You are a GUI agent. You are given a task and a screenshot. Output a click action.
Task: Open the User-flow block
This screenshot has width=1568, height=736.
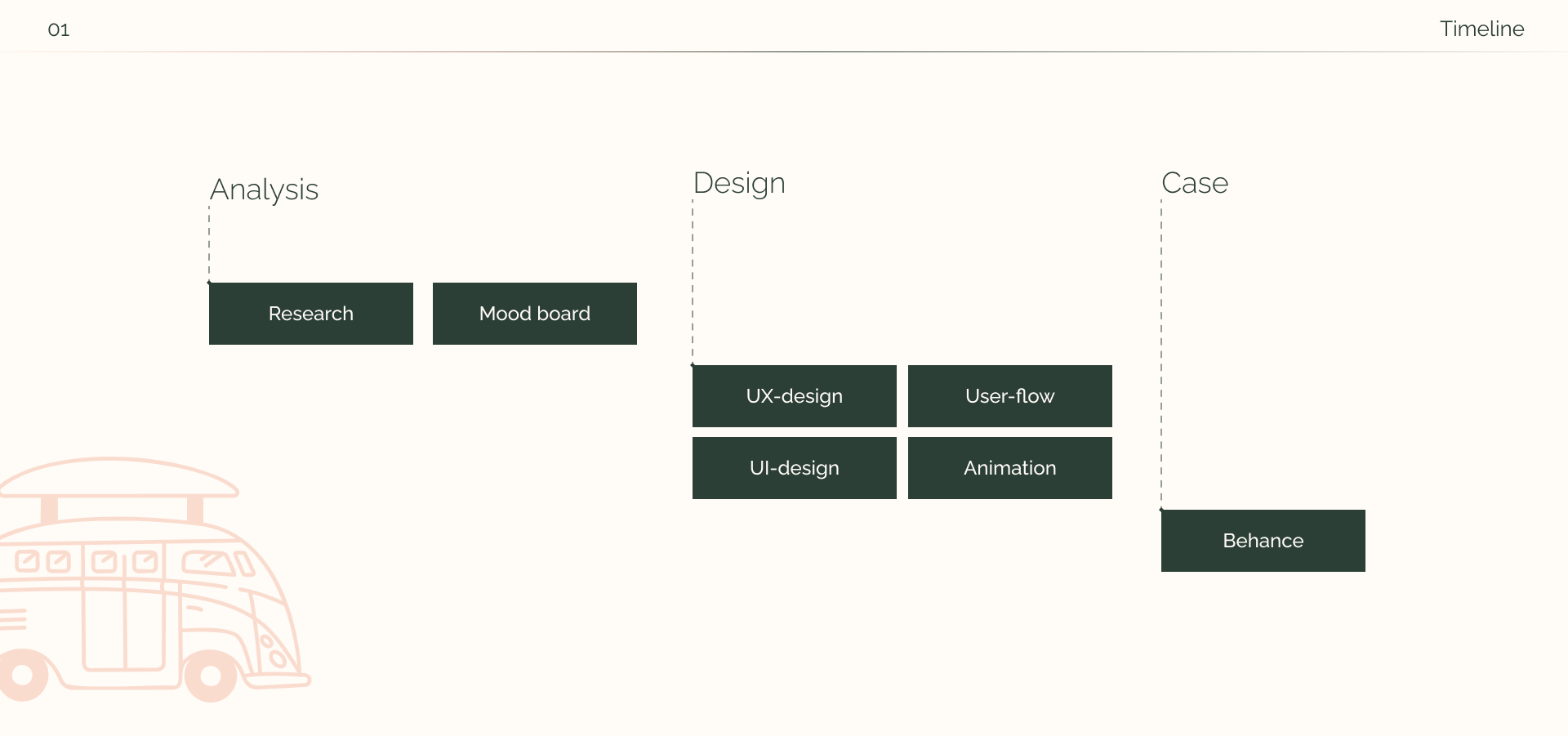pyautogui.click(x=1009, y=396)
